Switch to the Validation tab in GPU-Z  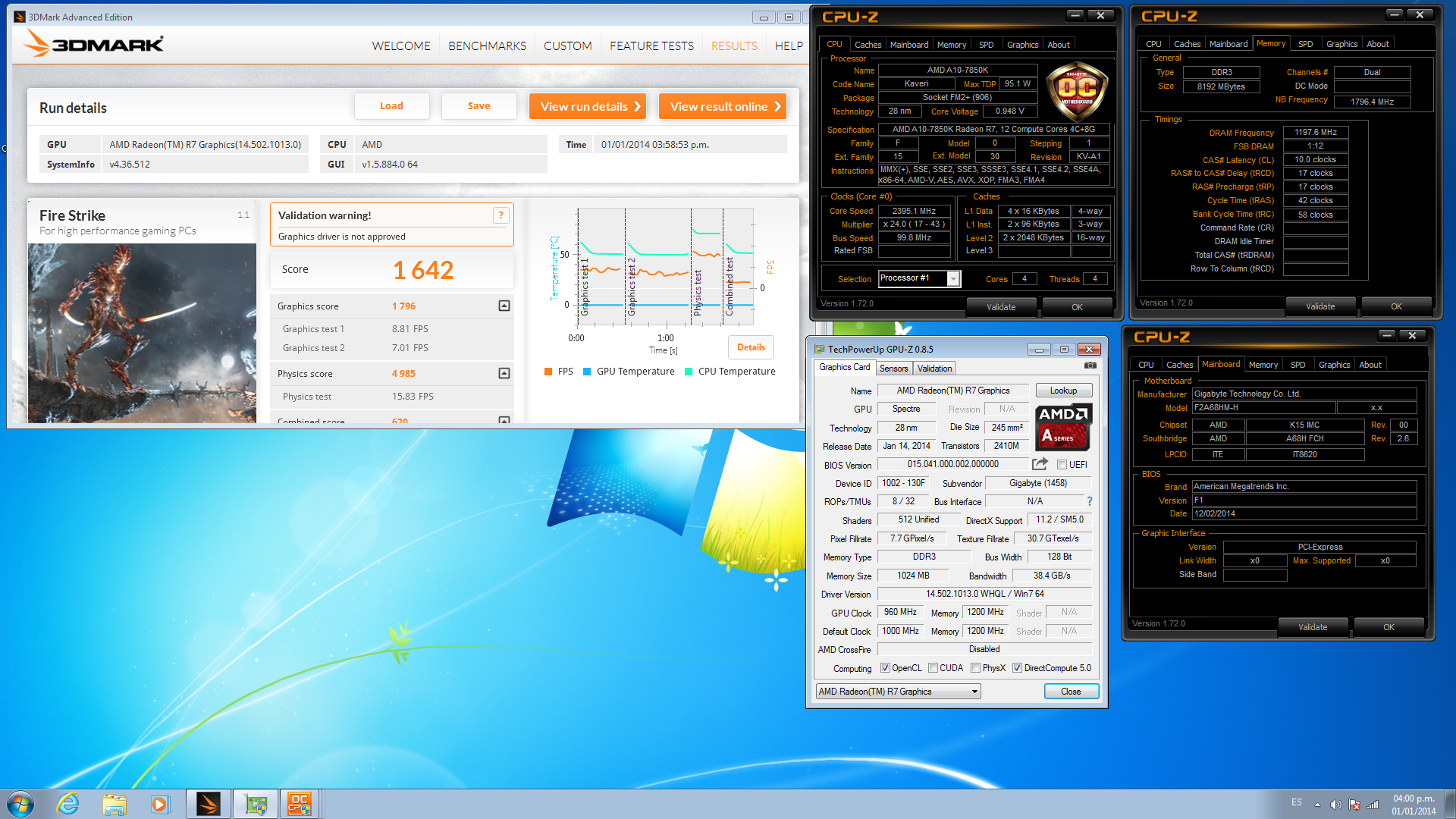[934, 369]
